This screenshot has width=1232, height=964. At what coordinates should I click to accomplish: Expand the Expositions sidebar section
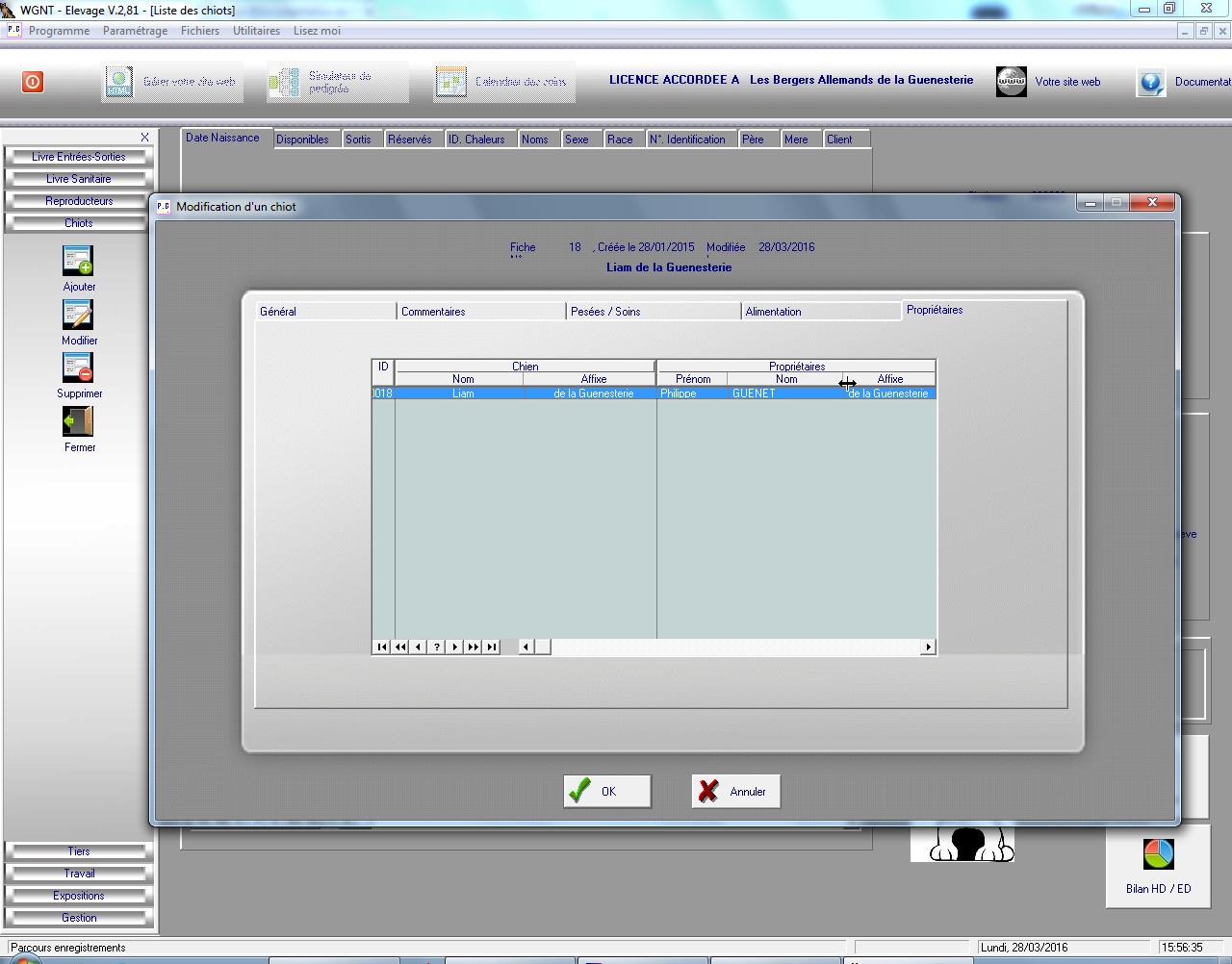tap(79, 896)
